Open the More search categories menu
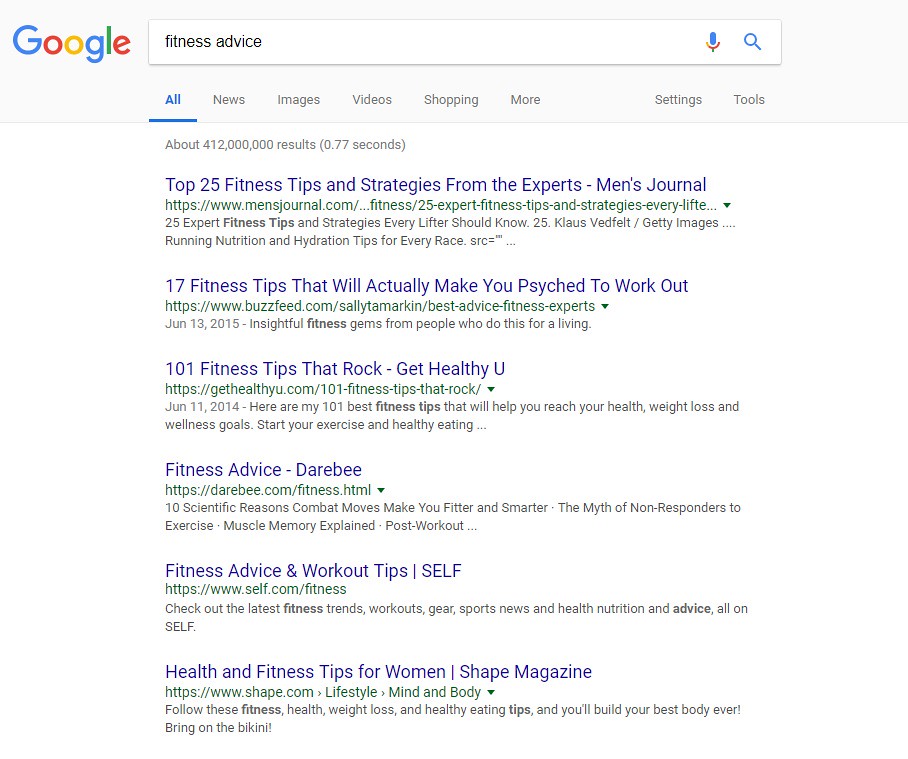Image resolution: width=908 pixels, height=759 pixels. click(x=525, y=100)
